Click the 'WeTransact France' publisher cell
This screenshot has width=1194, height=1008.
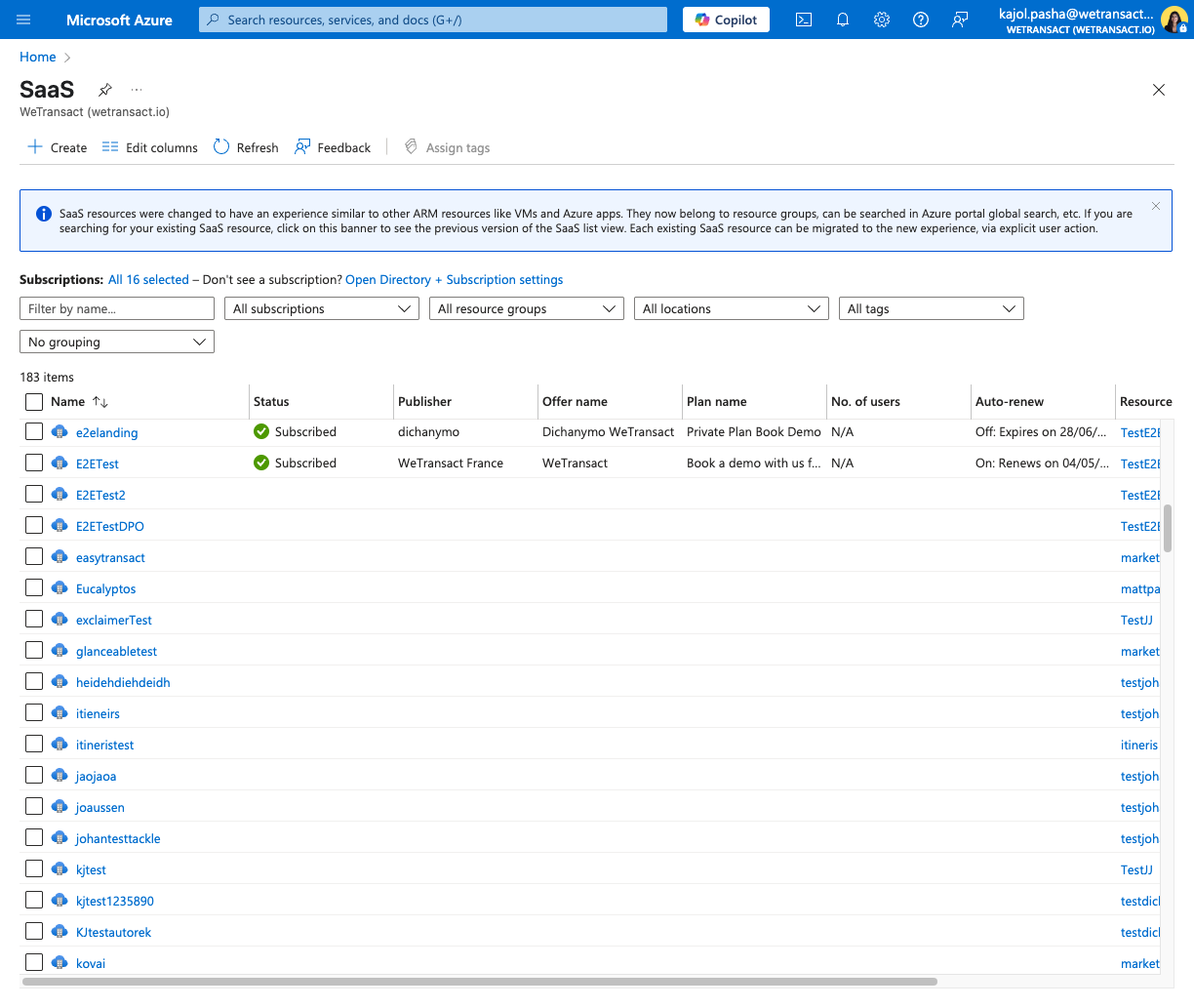click(x=451, y=463)
